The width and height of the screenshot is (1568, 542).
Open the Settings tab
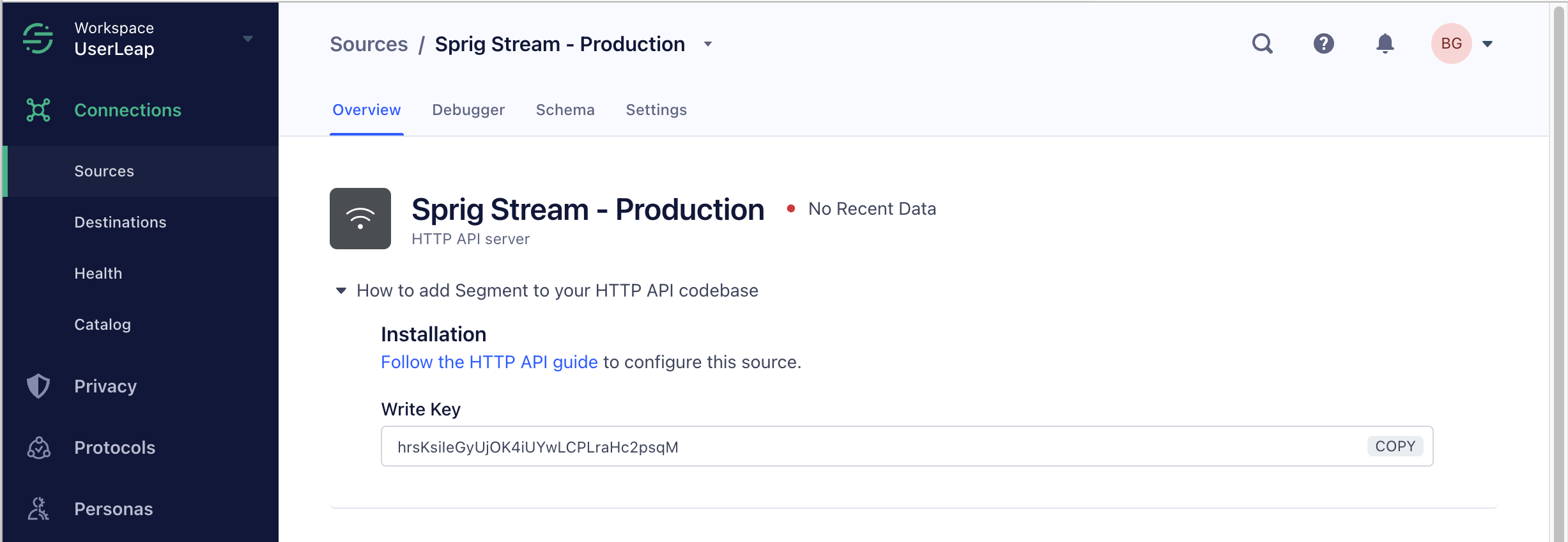tap(656, 110)
